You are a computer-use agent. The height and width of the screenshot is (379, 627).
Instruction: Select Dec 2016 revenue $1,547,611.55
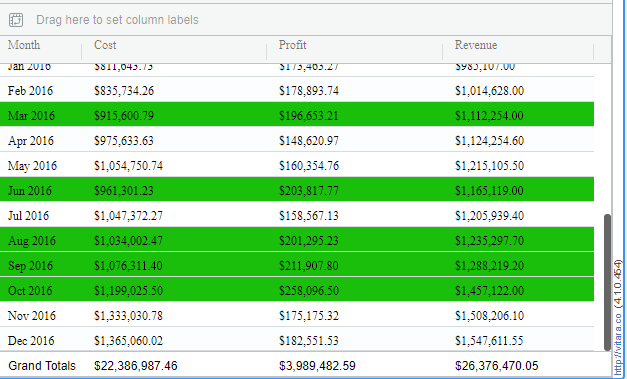489,341
